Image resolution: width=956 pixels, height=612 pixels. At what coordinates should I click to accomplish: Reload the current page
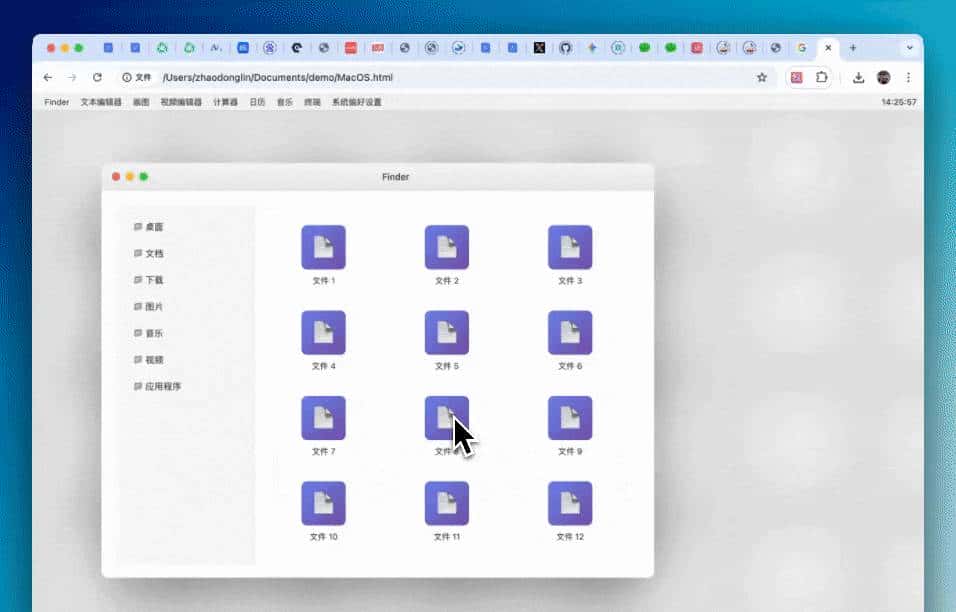pos(97,76)
